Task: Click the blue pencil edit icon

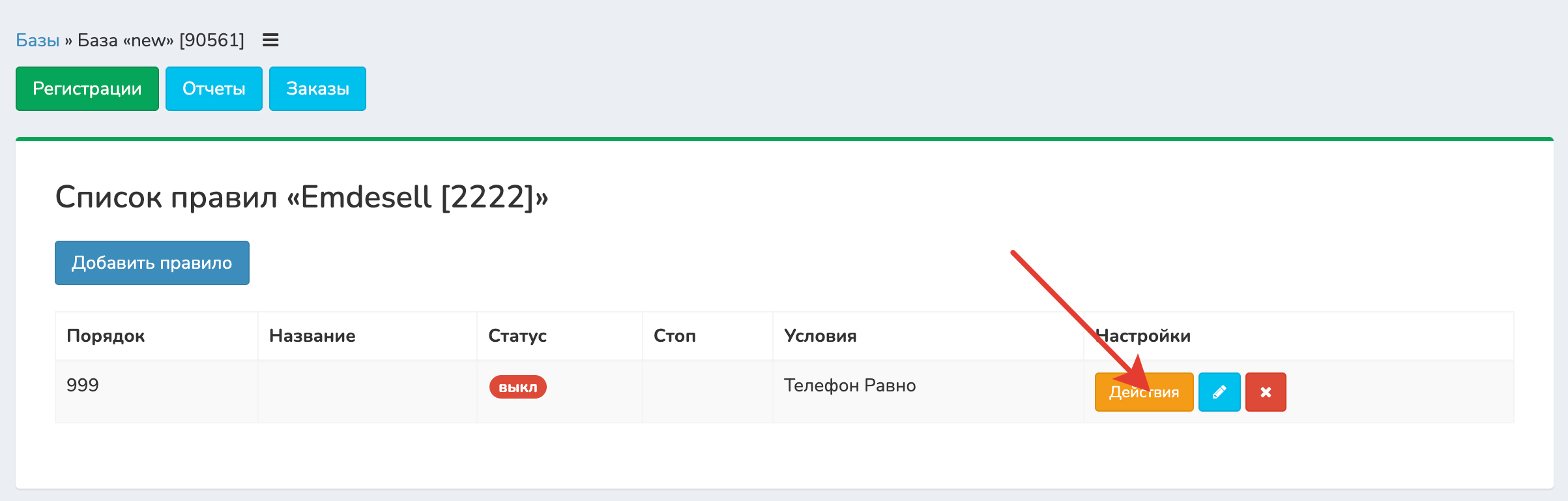Action: [1219, 392]
